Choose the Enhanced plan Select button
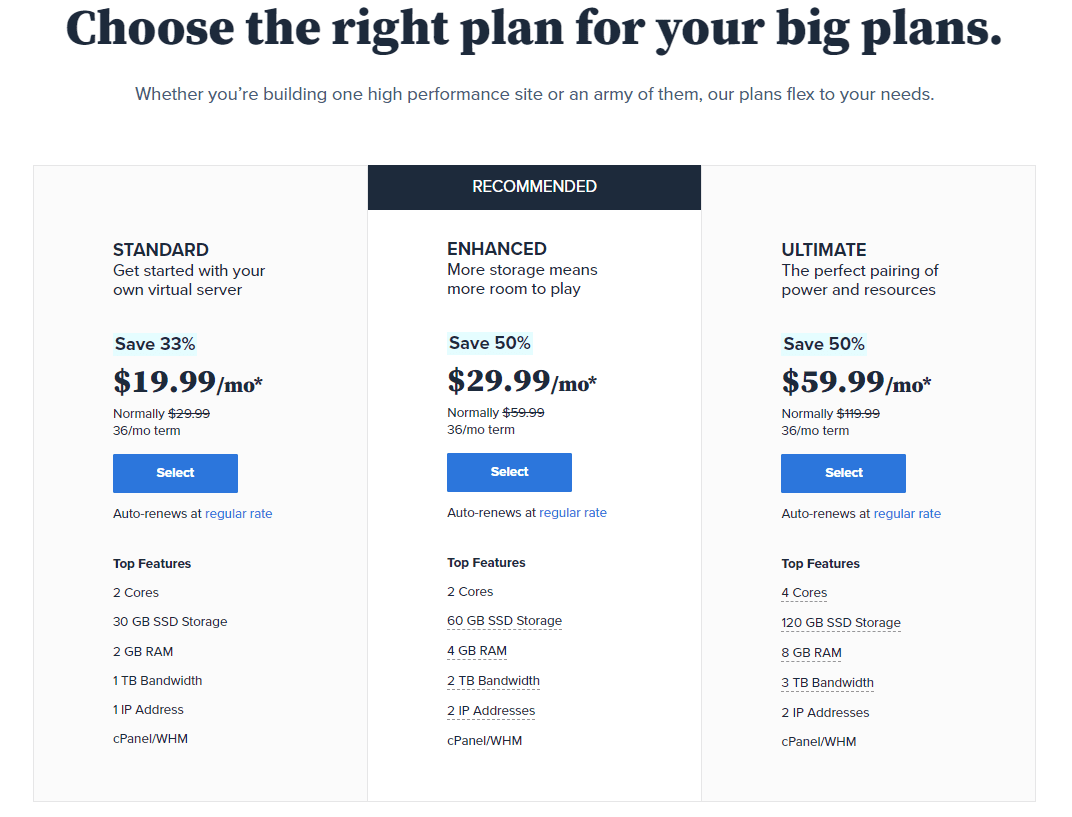This screenshot has height=817, width=1072. point(509,472)
